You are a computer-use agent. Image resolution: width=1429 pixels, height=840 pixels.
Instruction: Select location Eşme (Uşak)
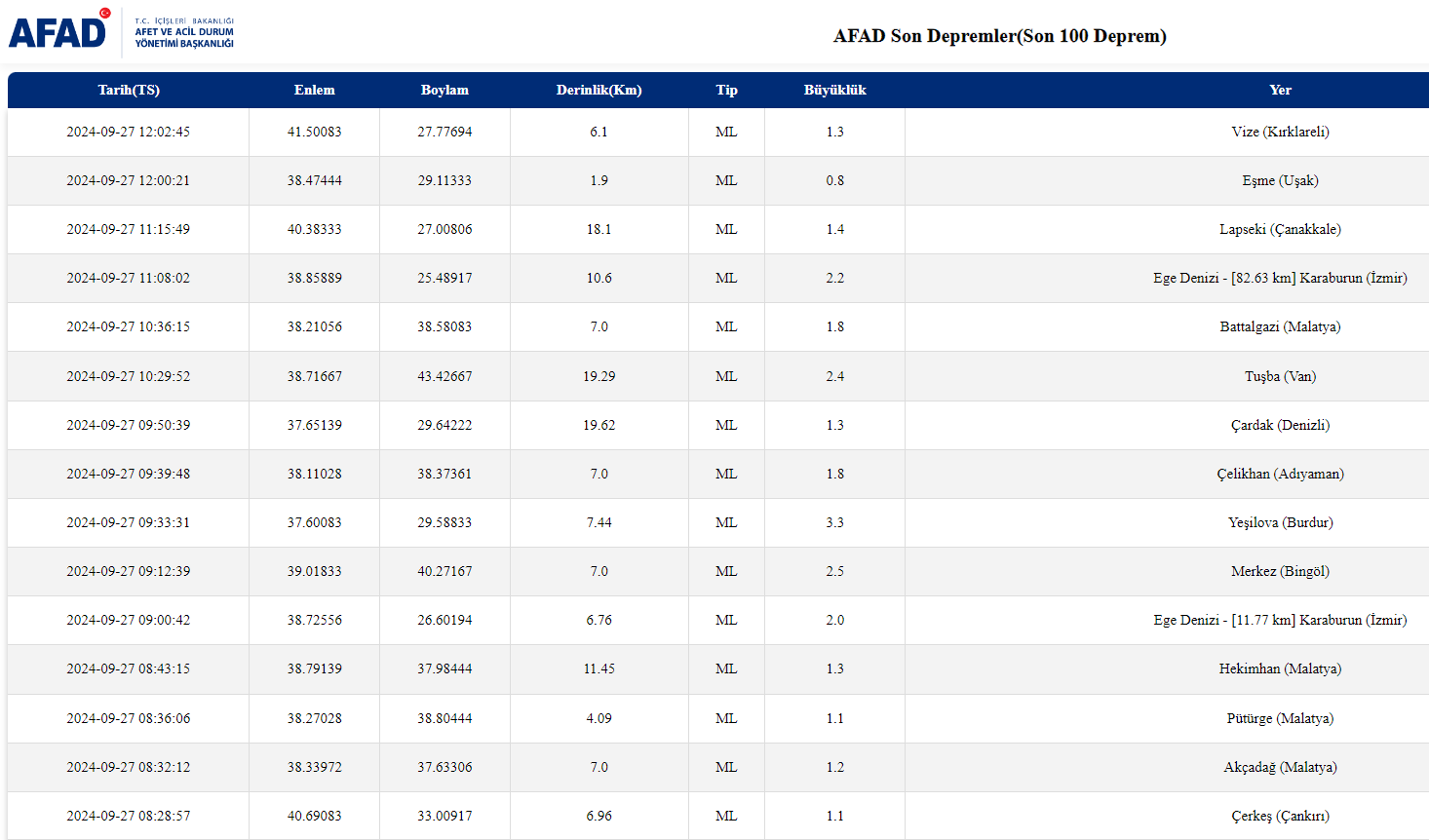1281,180
